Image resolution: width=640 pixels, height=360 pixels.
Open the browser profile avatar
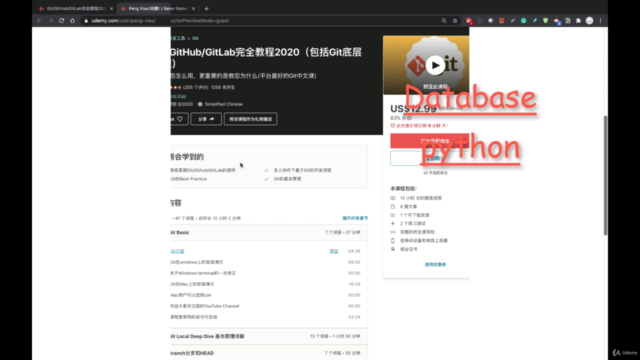pos(589,20)
